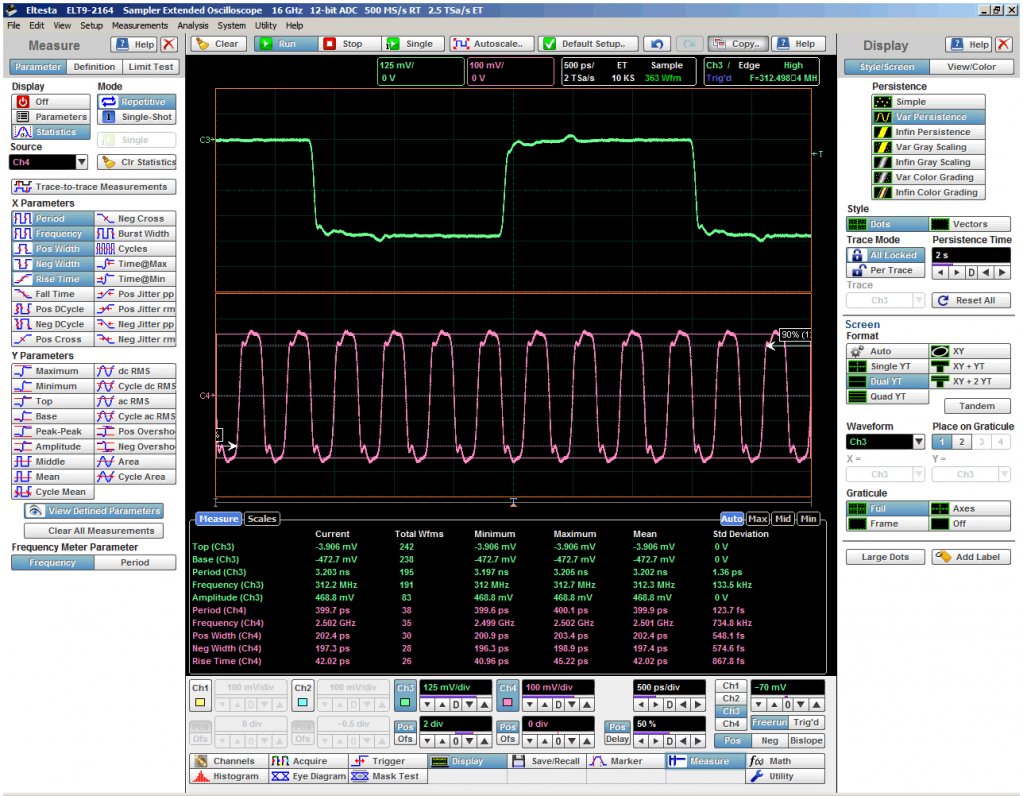1023x796 pixels.
Task: Select Single-Shot mode
Action: pyautogui.click(x=137, y=117)
